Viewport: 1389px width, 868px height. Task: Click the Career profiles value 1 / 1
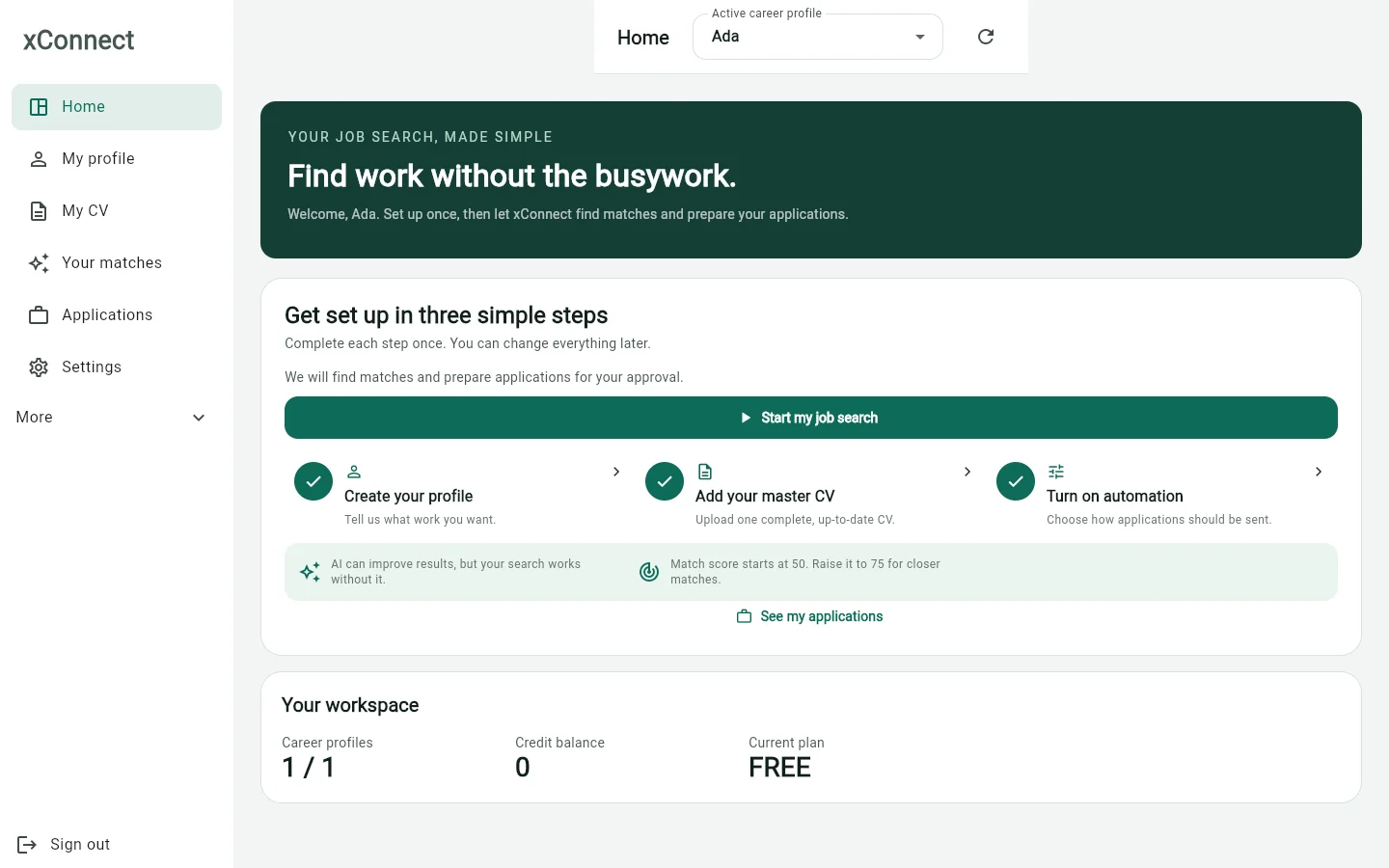coord(309,768)
